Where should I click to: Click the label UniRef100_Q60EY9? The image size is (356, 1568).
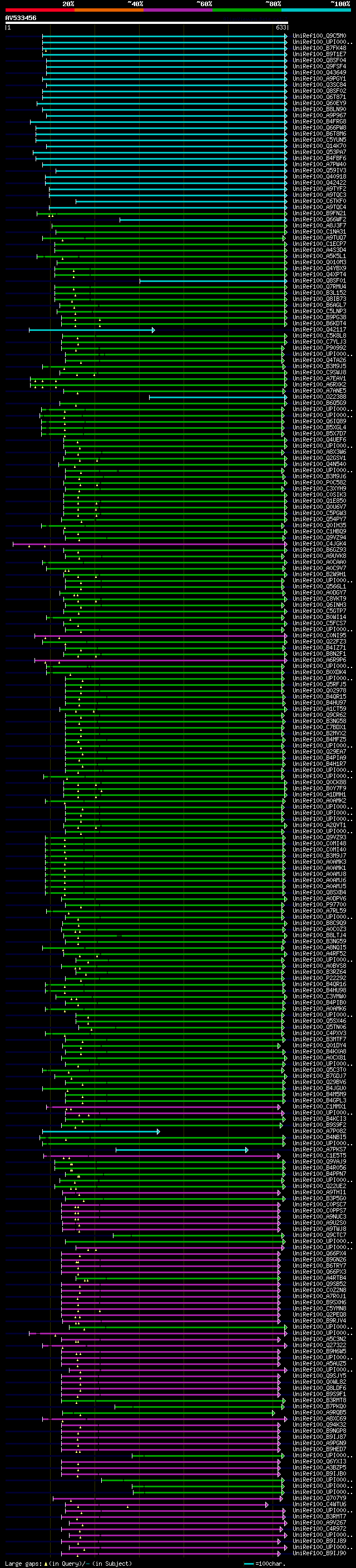click(x=319, y=103)
